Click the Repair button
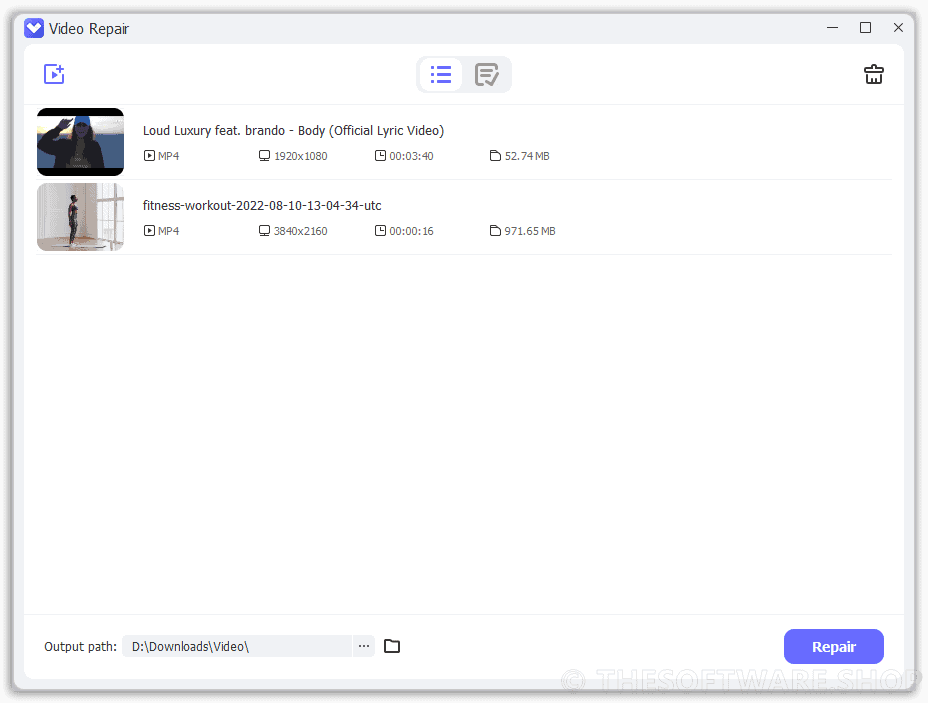928x703 pixels. [833, 647]
